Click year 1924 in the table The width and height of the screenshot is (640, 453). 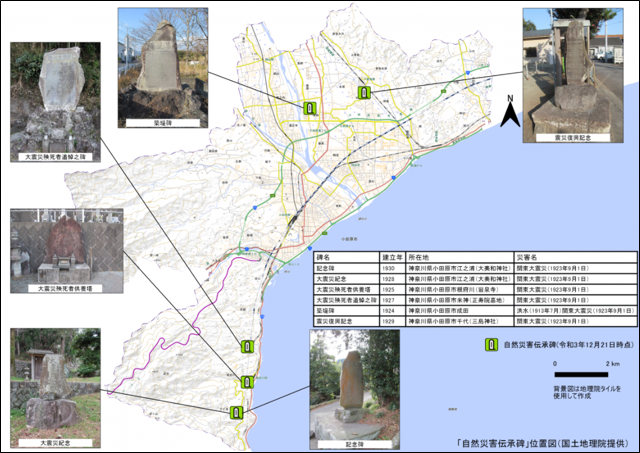click(393, 311)
